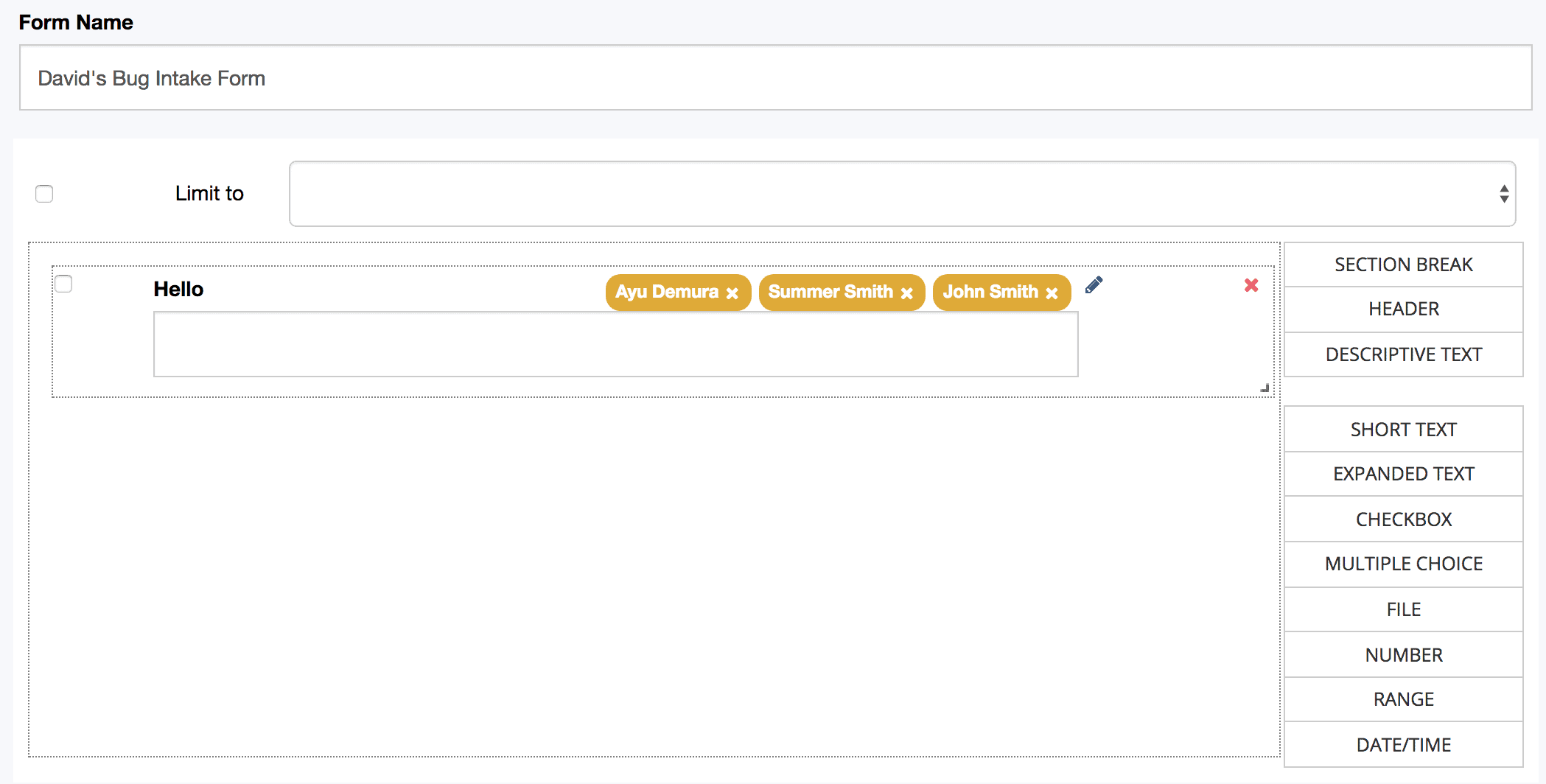This screenshot has height=784, width=1546.
Task: Open the Limit to dropdown
Action: point(902,194)
